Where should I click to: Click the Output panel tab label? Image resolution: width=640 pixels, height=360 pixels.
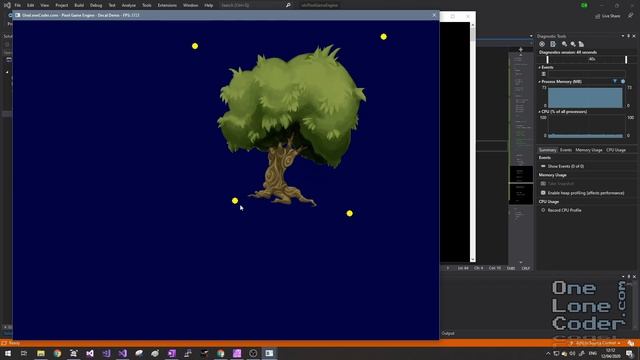click(448, 333)
